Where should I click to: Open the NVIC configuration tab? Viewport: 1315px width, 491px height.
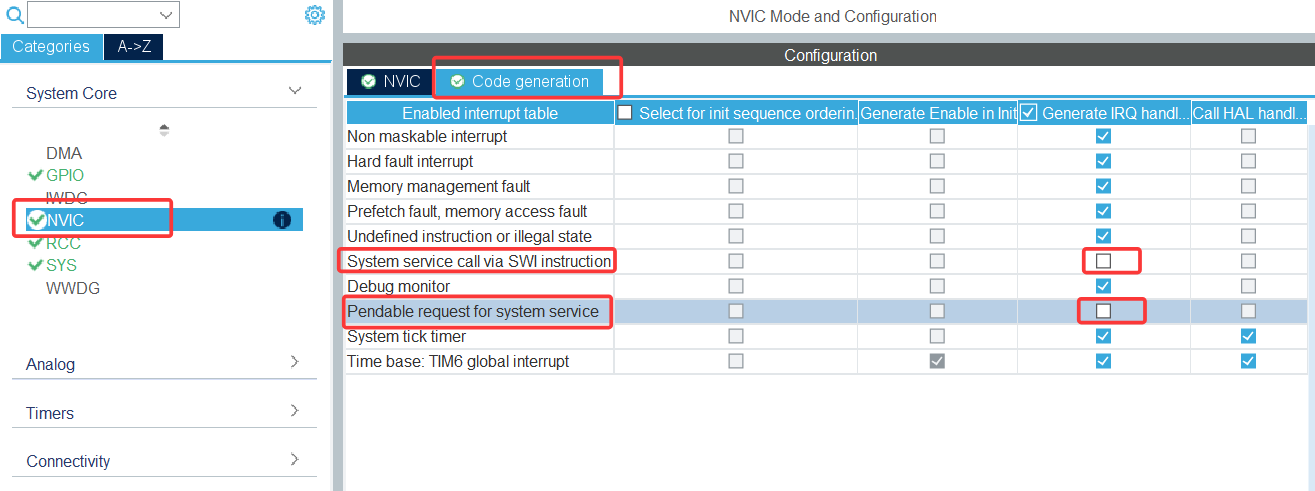click(x=390, y=81)
